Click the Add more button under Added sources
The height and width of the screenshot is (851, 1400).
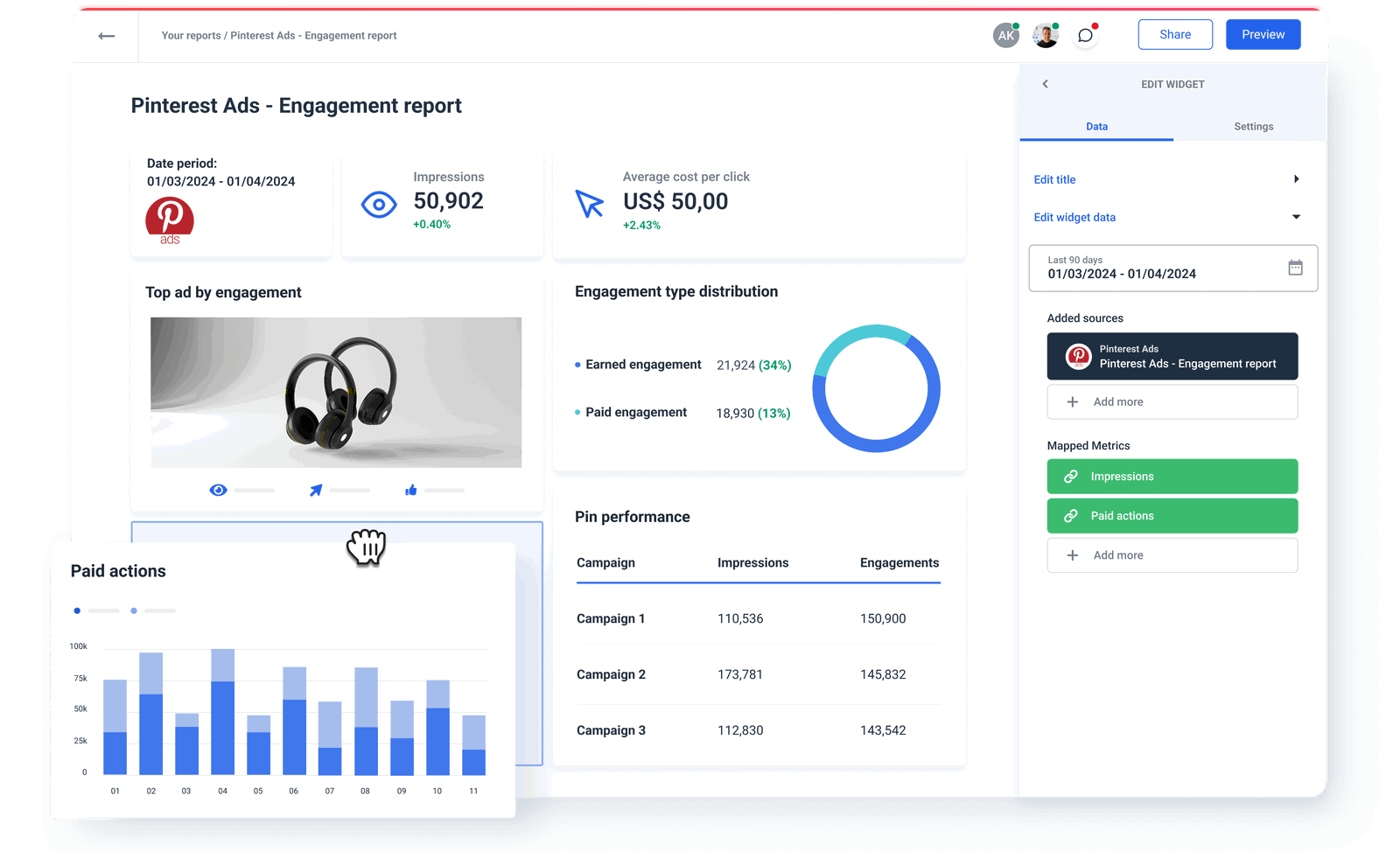tap(1172, 401)
